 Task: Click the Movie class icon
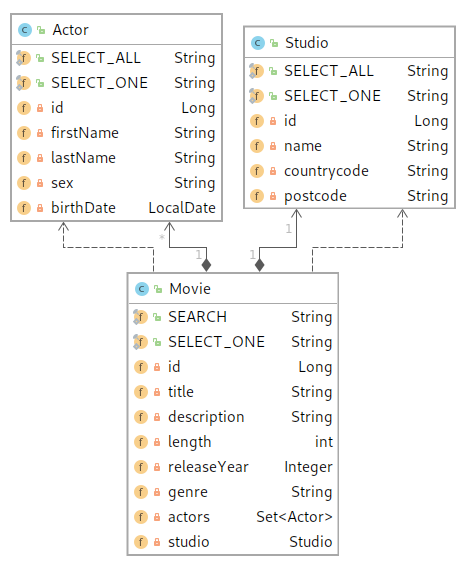[141, 289]
